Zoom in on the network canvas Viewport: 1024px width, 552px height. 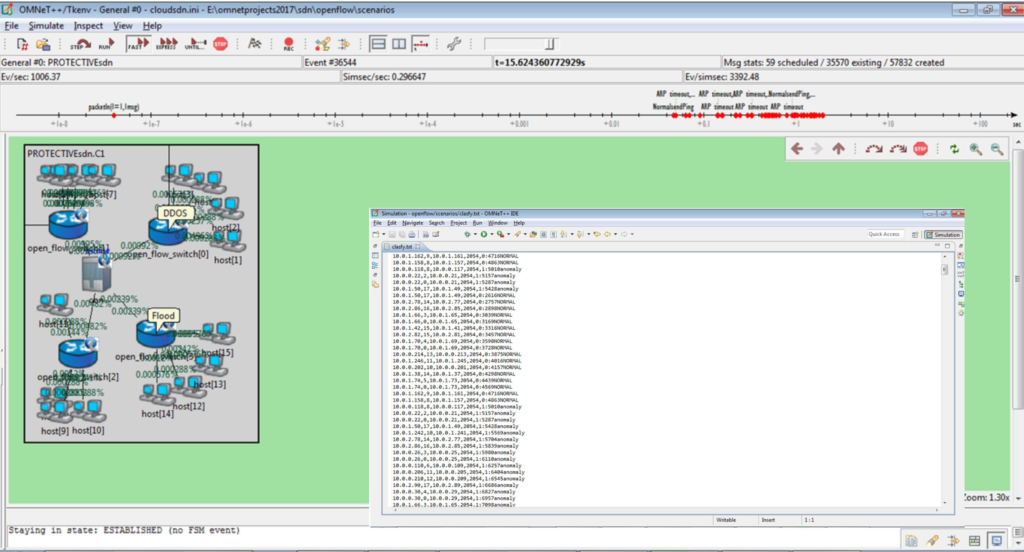(976, 149)
